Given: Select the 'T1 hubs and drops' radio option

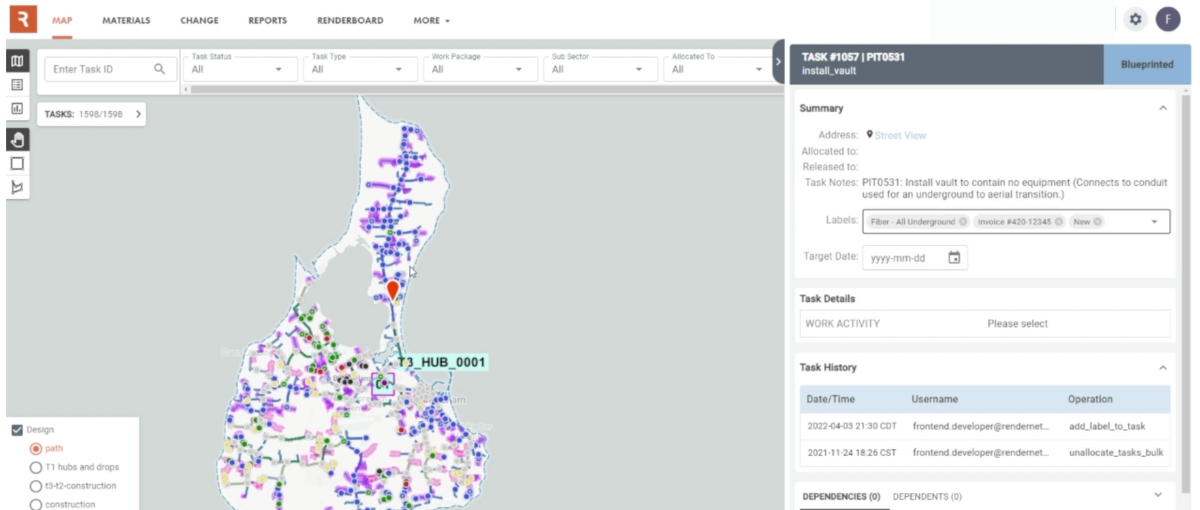Looking at the screenshot, I should click(36, 467).
